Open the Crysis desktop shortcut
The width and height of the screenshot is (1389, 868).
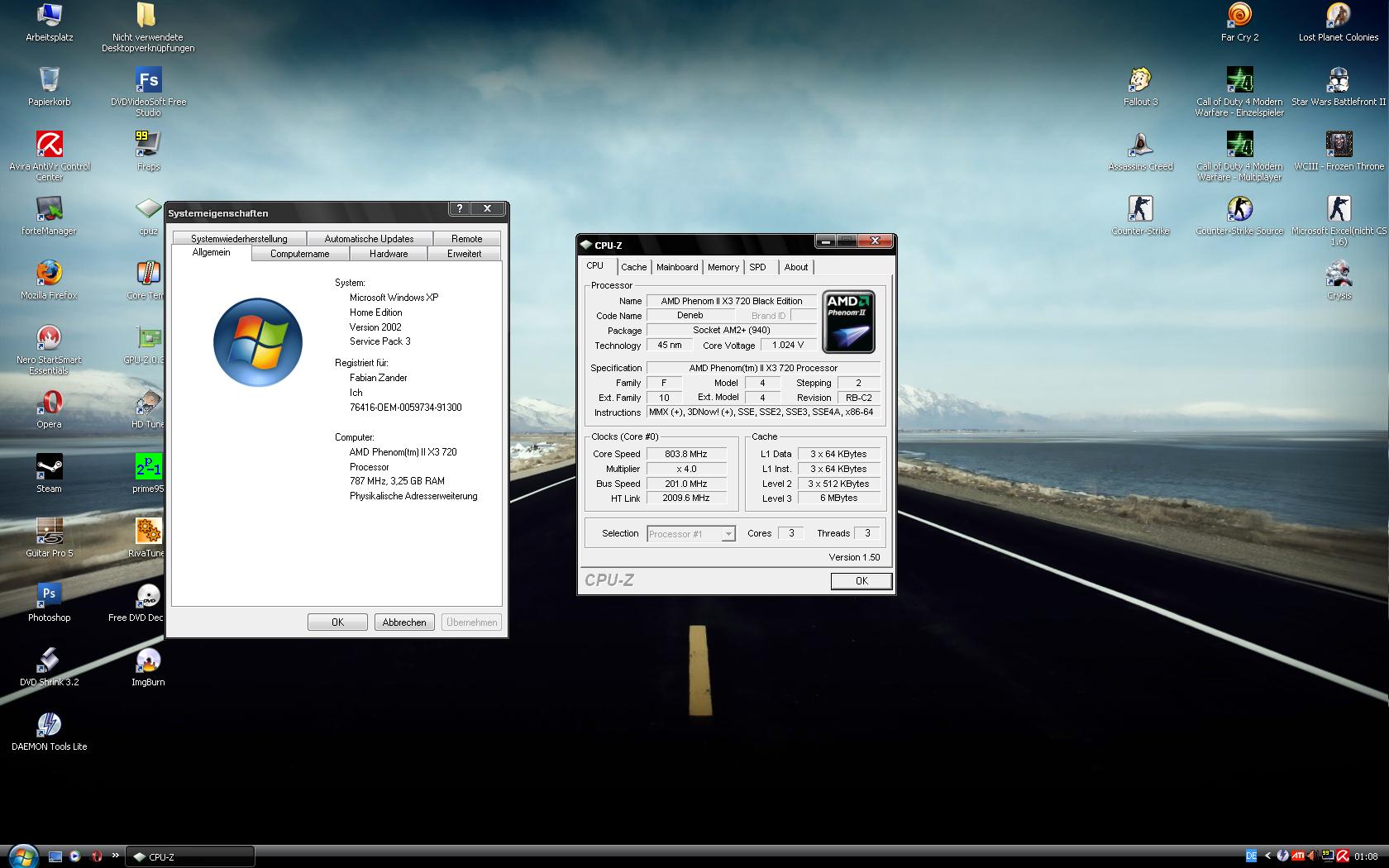1339,280
